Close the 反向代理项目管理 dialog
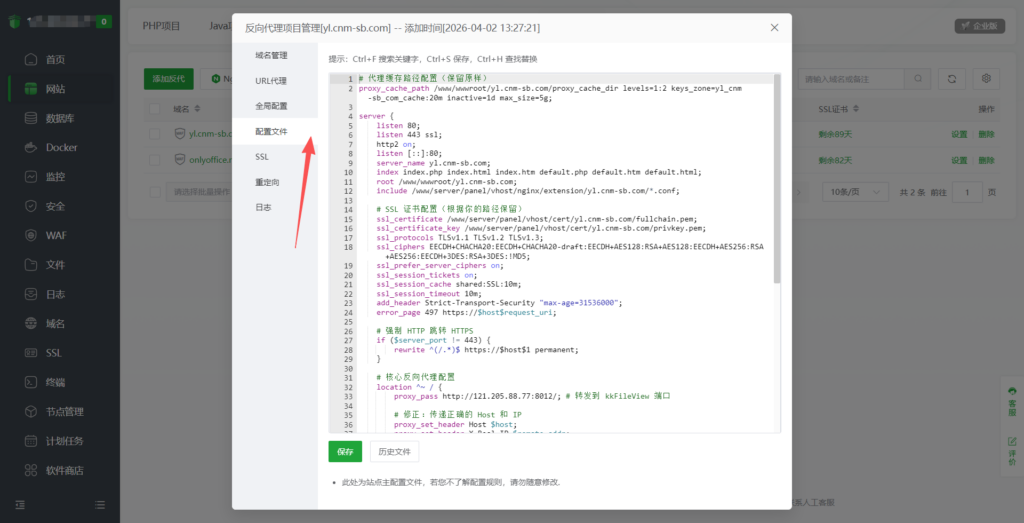The width and height of the screenshot is (1024, 523). [x=775, y=27]
